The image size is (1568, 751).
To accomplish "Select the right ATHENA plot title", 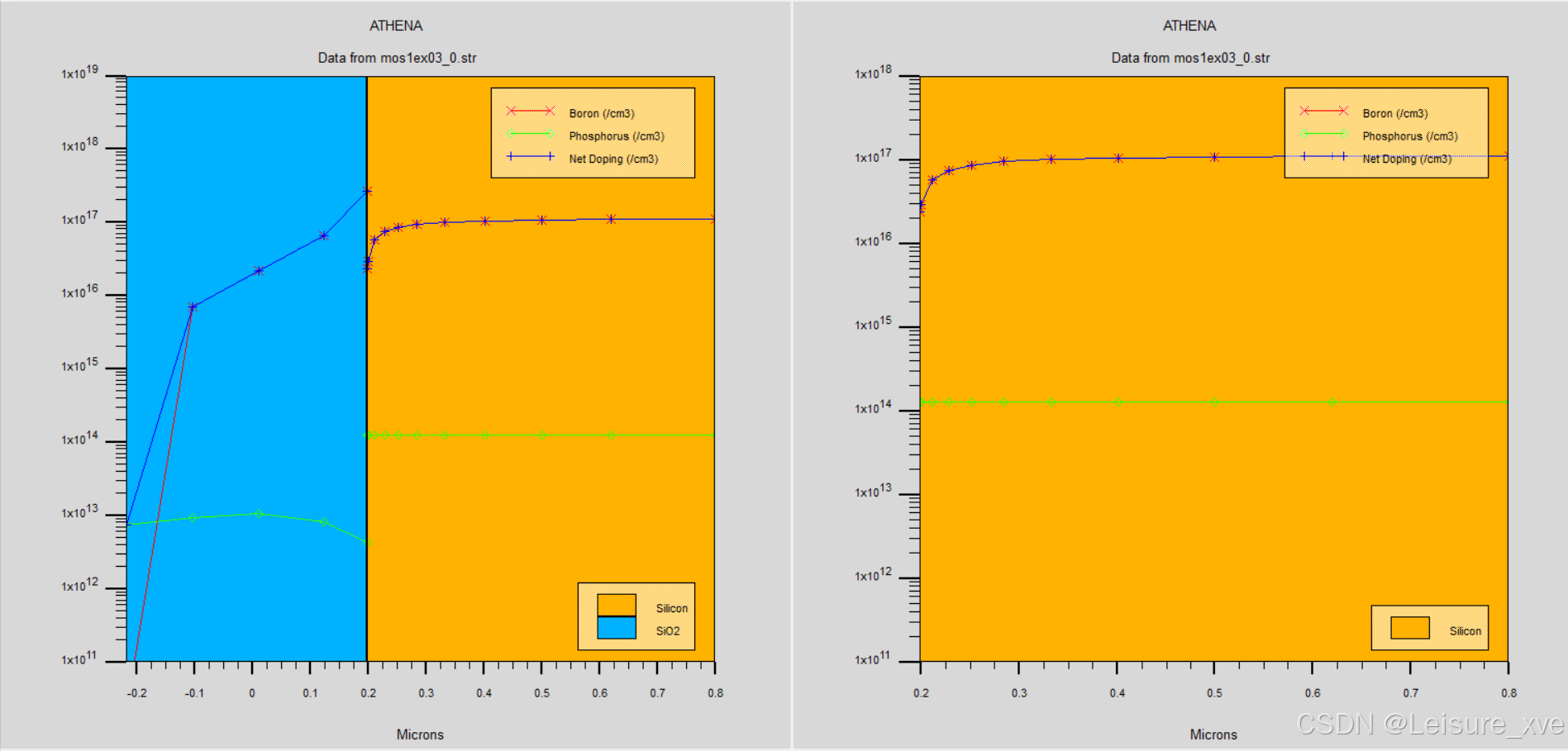I will [1190, 26].
